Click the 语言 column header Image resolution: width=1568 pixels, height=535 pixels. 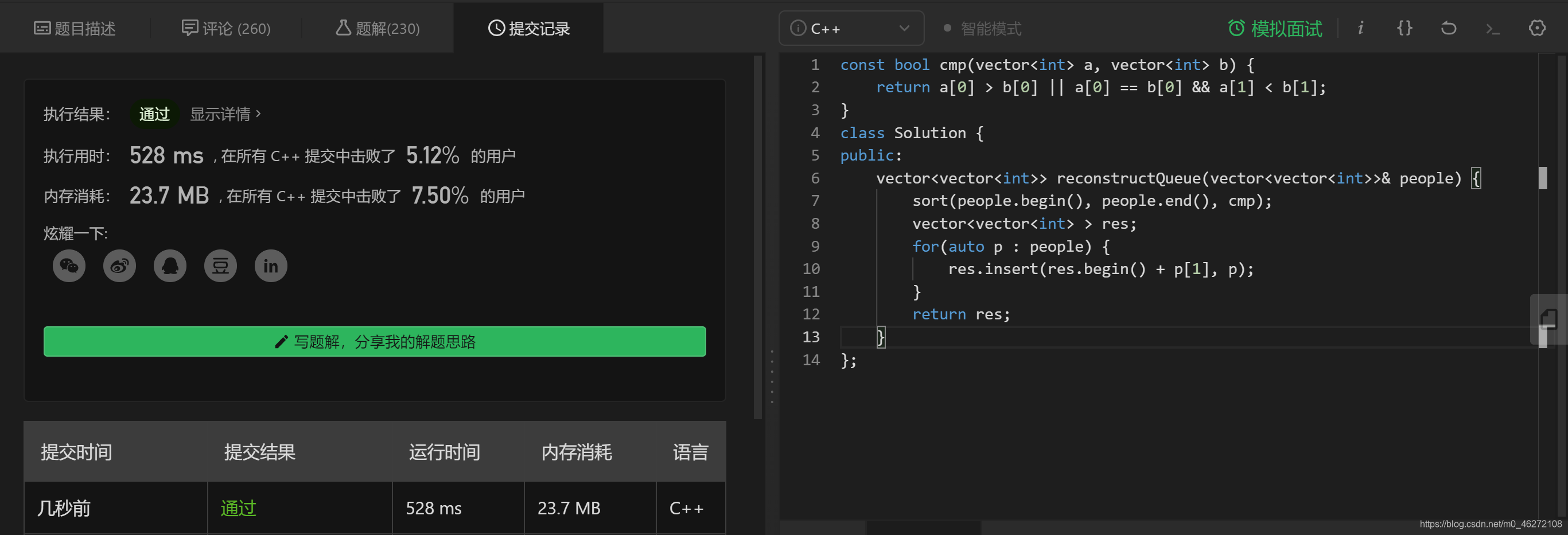(x=690, y=452)
